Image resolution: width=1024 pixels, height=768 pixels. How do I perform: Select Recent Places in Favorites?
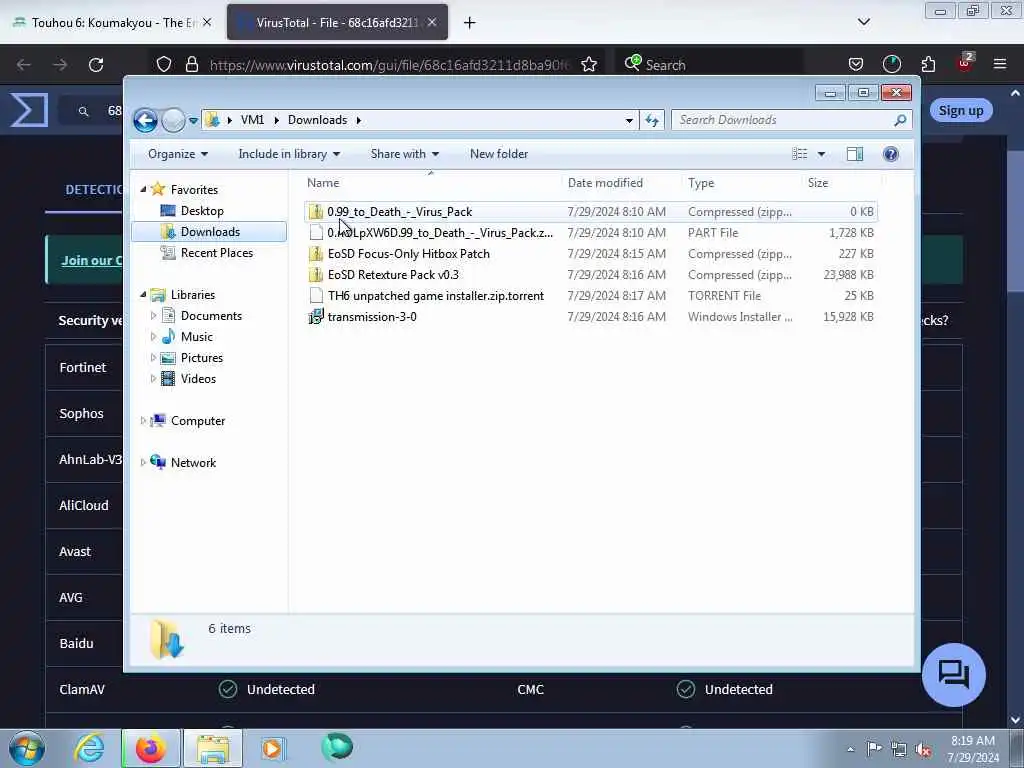(x=216, y=253)
